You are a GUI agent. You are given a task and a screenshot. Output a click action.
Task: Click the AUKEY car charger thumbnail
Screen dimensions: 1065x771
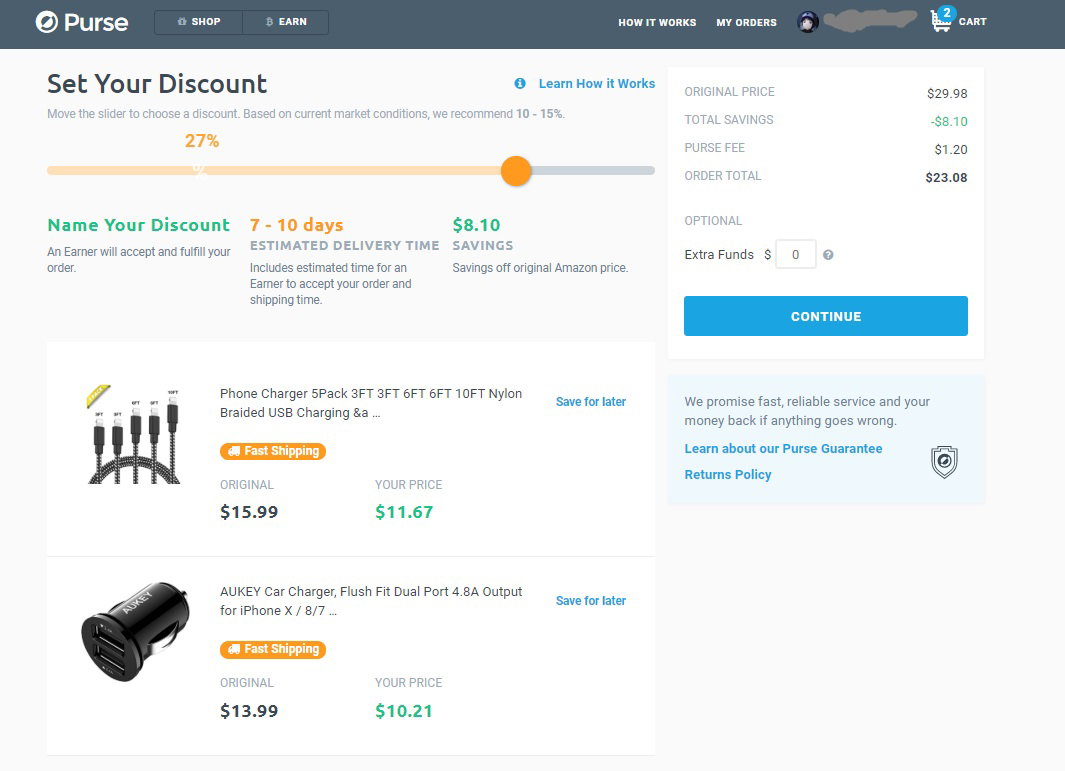pyautogui.click(x=134, y=631)
